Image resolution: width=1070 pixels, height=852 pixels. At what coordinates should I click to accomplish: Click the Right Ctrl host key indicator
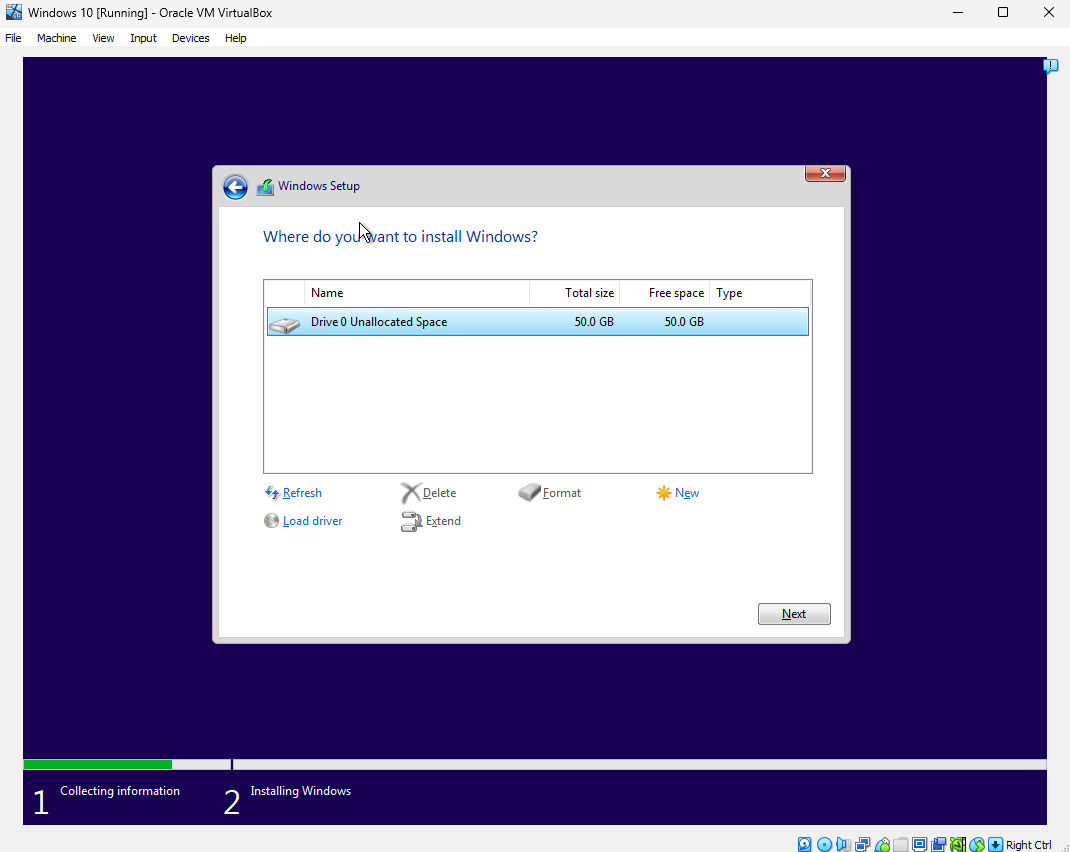click(1028, 845)
